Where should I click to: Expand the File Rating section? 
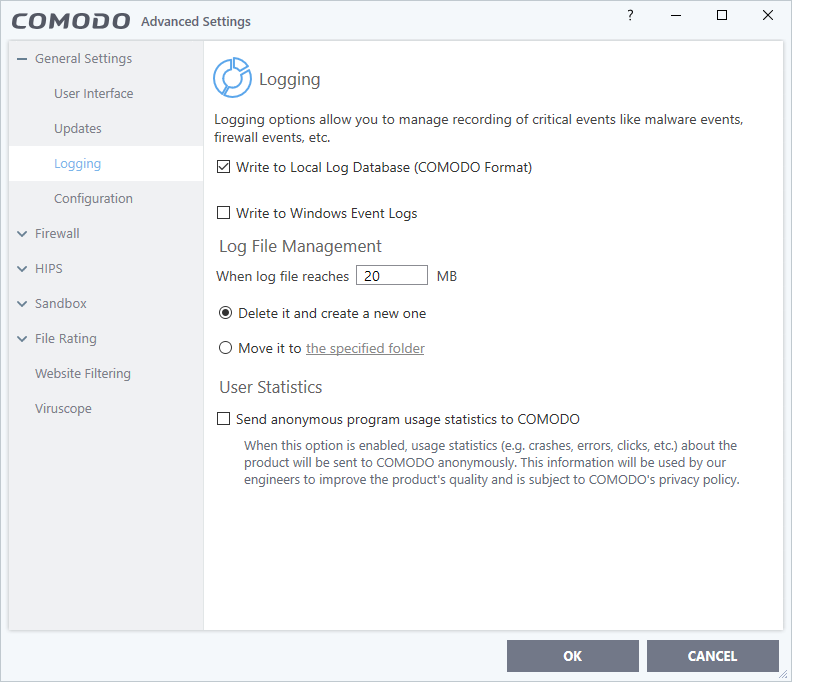pos(22,339)
